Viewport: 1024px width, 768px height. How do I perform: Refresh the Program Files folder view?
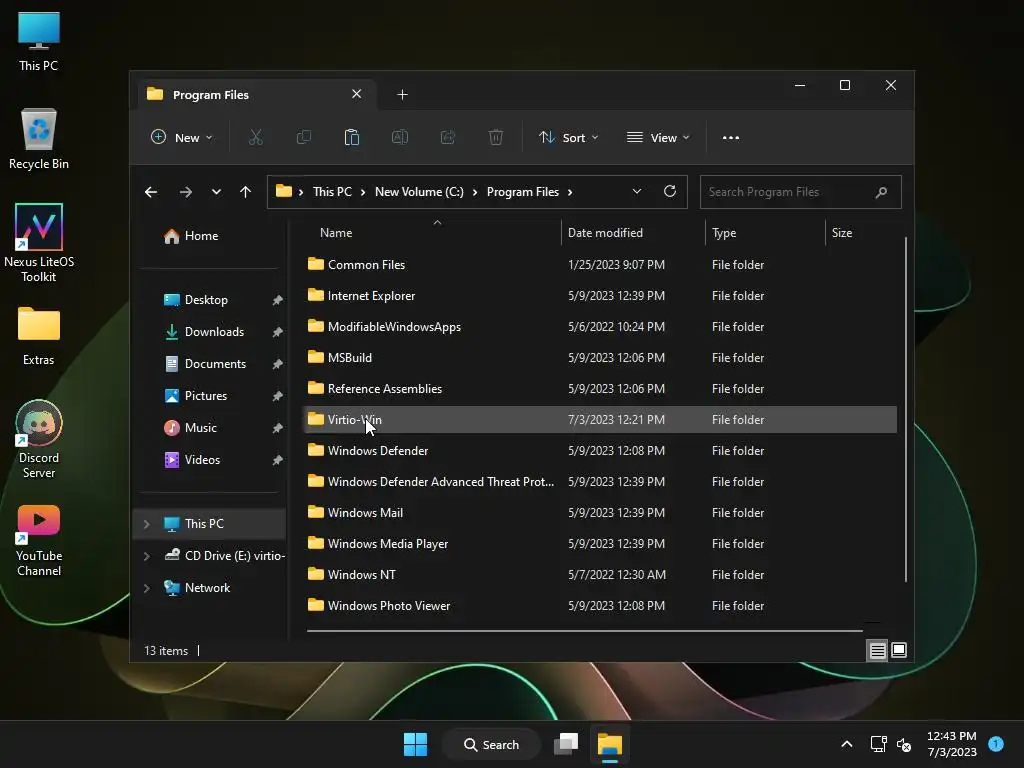(x=669, y=191)
